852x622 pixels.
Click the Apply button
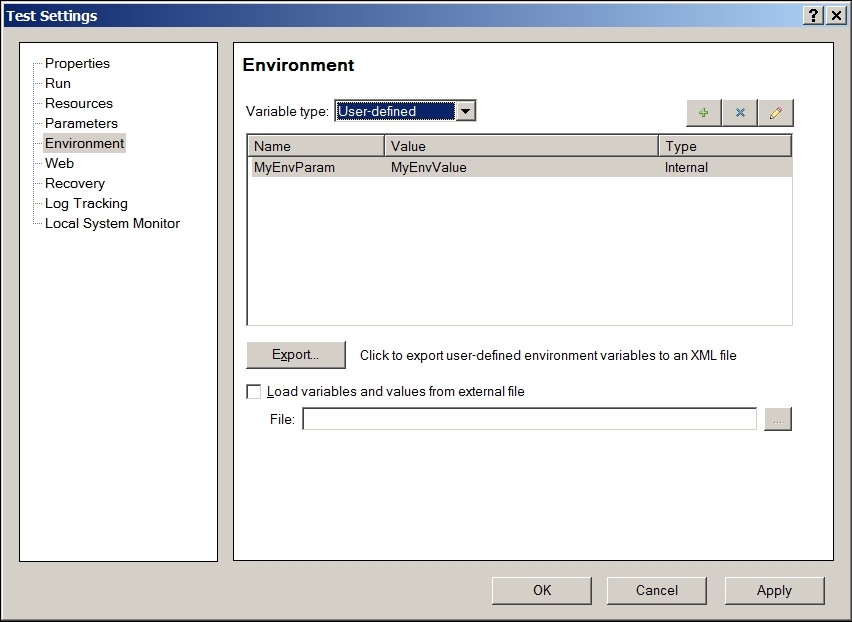pos(774,590)
